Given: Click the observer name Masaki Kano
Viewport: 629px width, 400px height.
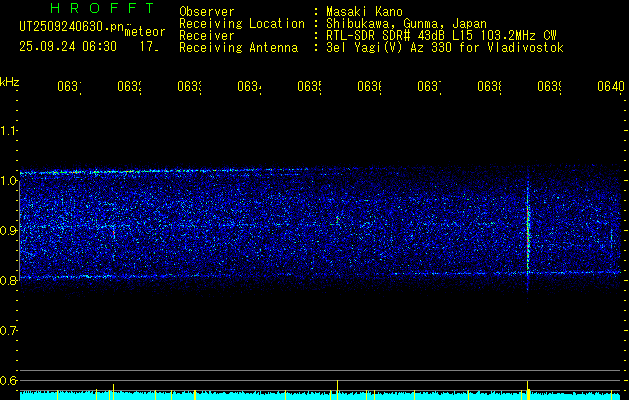Looking at the screenshot, I should coord(364,12).
